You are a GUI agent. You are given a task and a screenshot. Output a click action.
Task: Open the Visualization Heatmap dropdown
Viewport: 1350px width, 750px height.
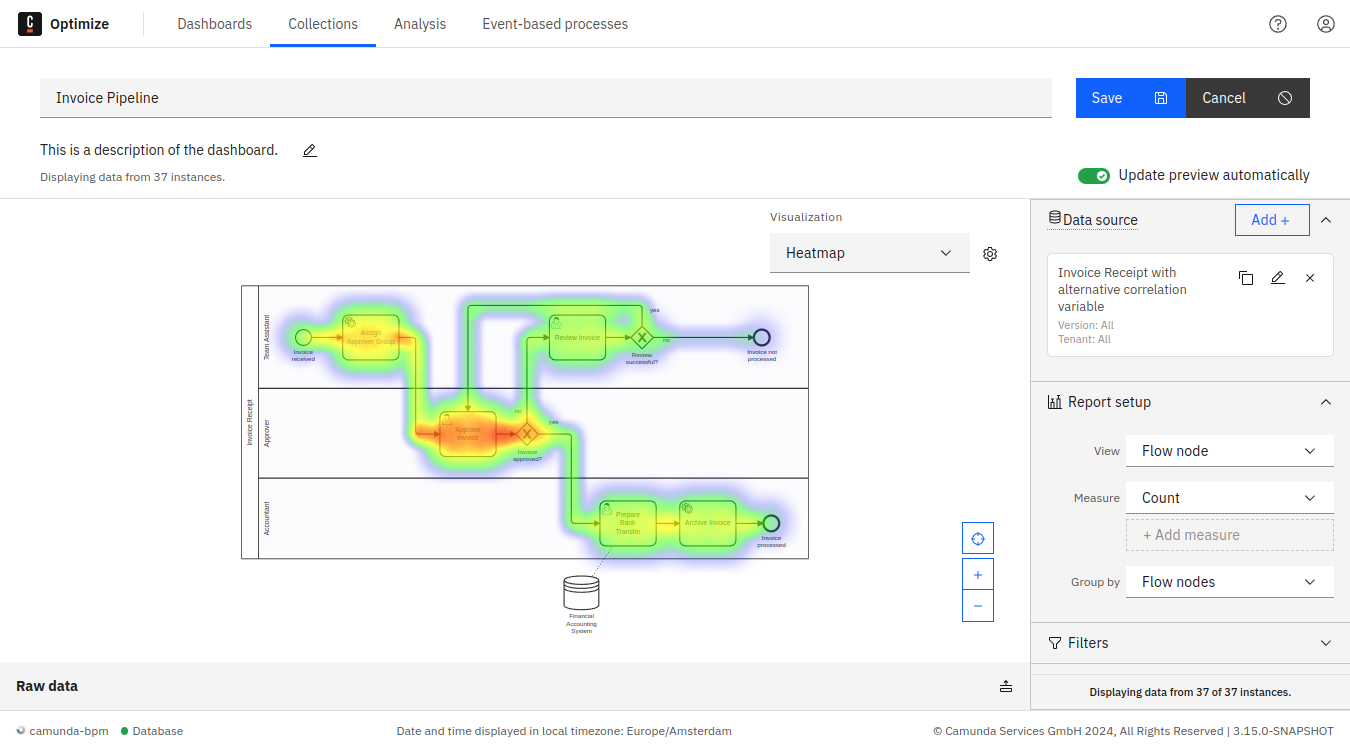coord(869,253)
